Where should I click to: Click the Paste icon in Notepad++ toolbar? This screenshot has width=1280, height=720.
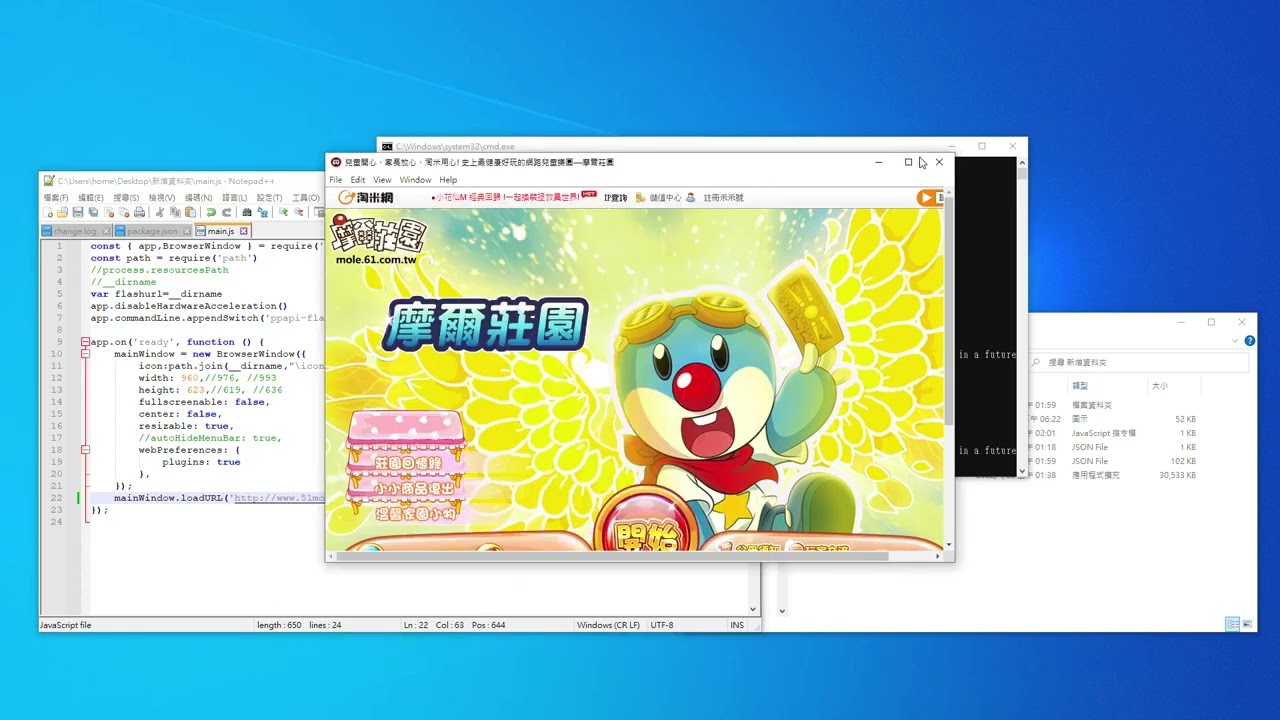tap(190, 212)
